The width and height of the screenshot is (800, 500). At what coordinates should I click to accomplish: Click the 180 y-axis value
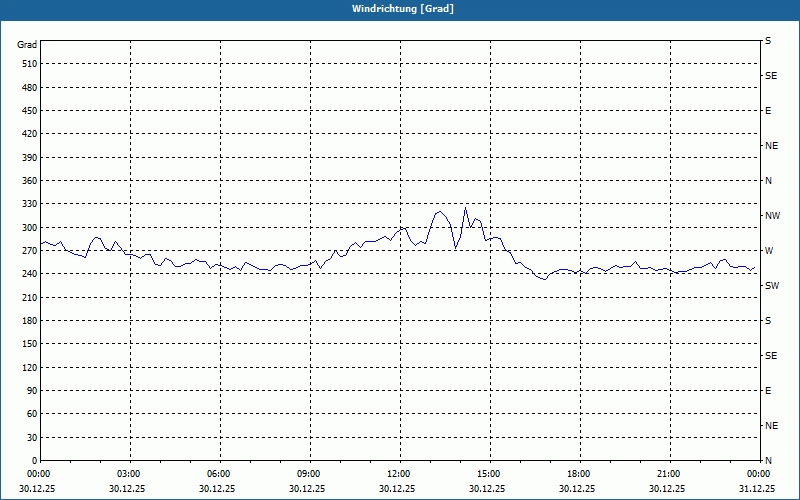30,320
